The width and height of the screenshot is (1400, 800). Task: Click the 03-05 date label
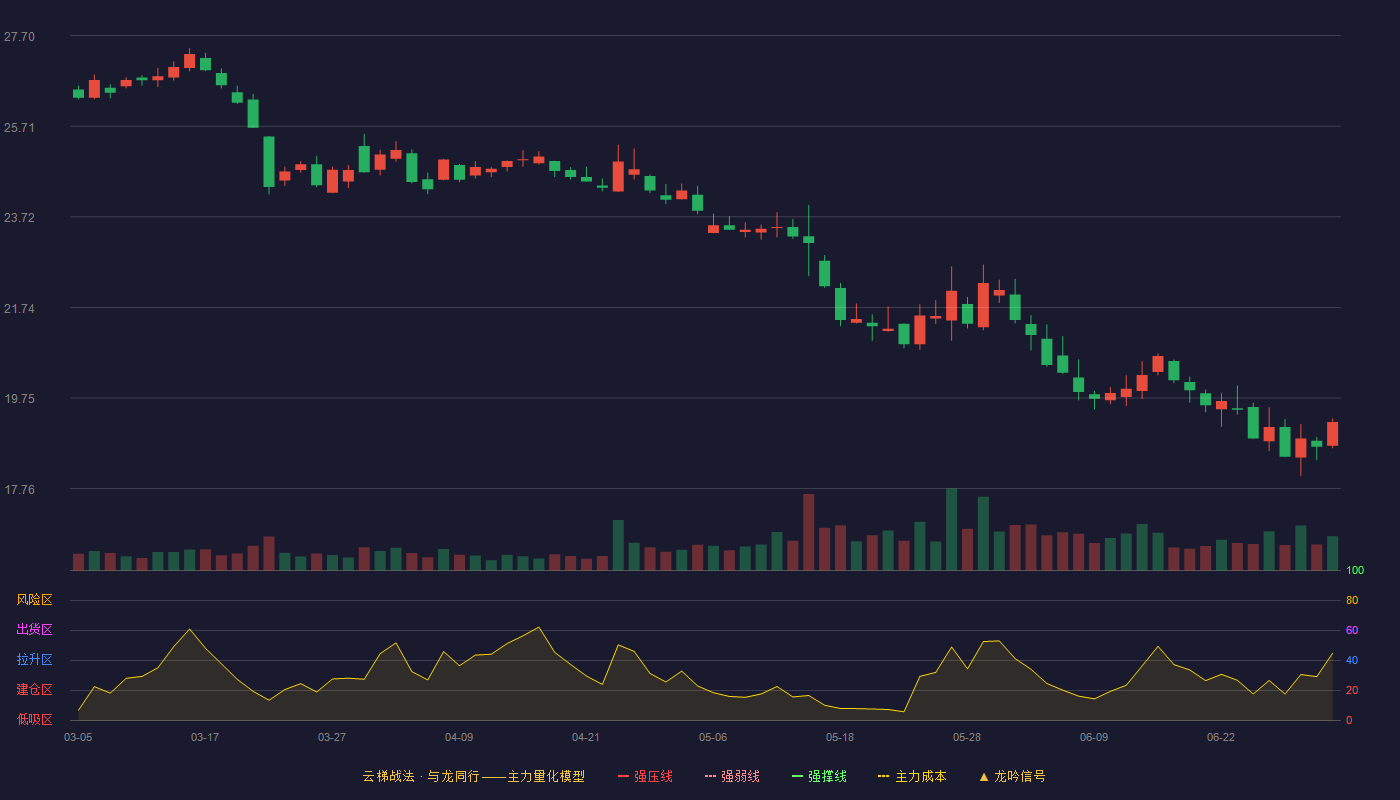[x=78, y=737]
